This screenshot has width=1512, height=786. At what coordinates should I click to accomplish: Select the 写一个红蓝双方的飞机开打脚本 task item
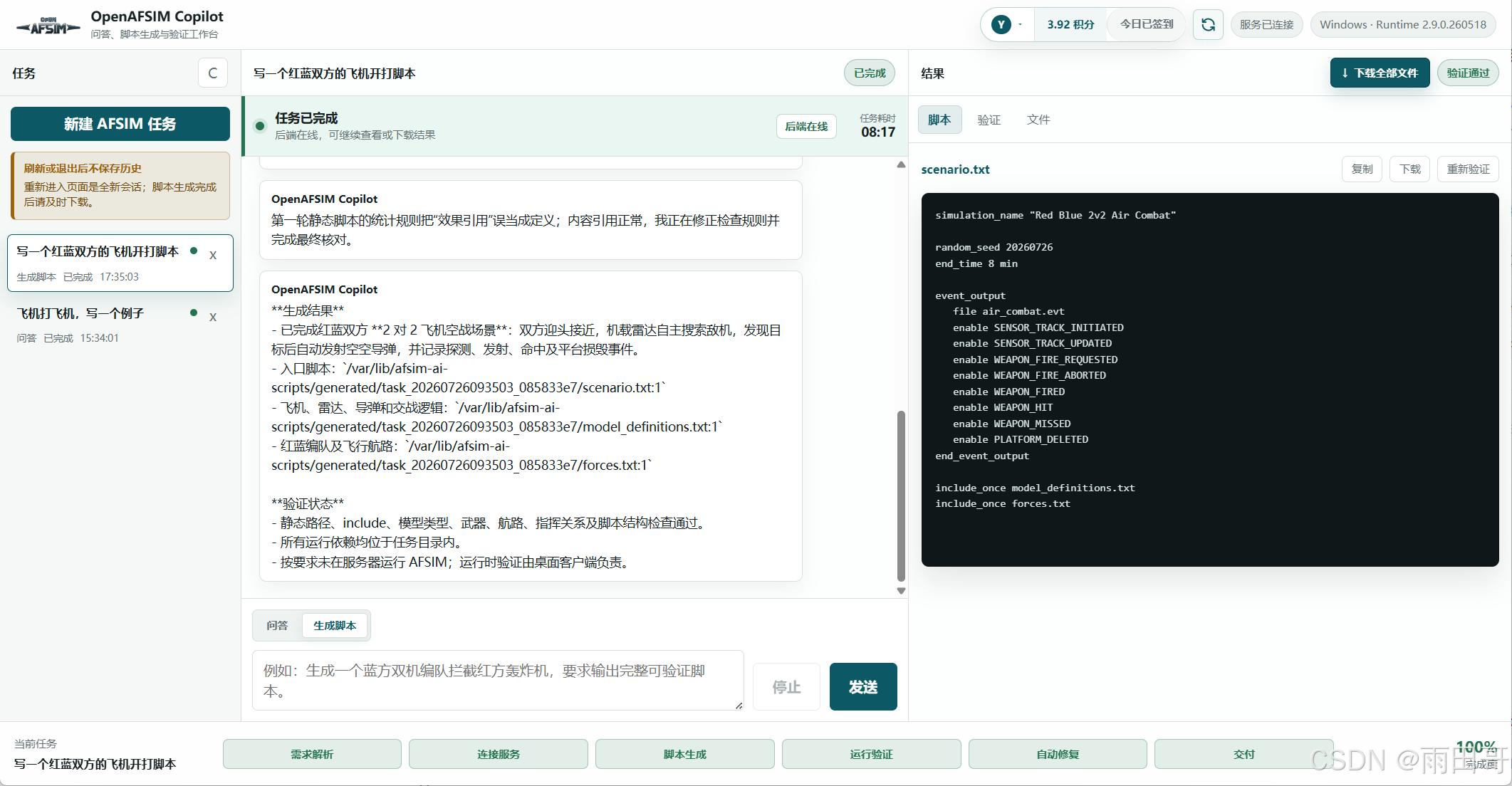click(x=120, y=263)
